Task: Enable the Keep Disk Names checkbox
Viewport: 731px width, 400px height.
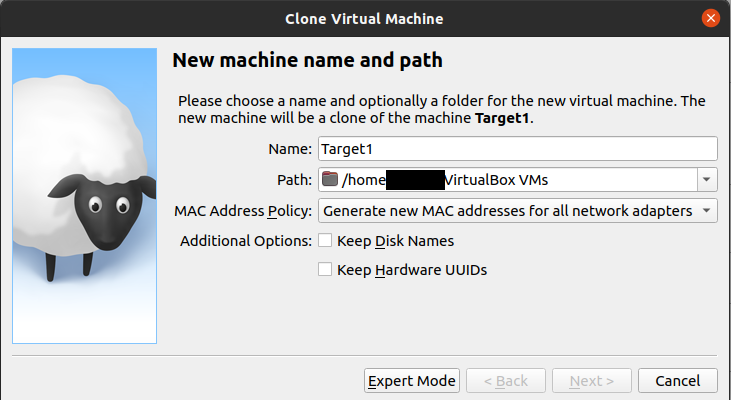Action: click(x=325, y=241)
